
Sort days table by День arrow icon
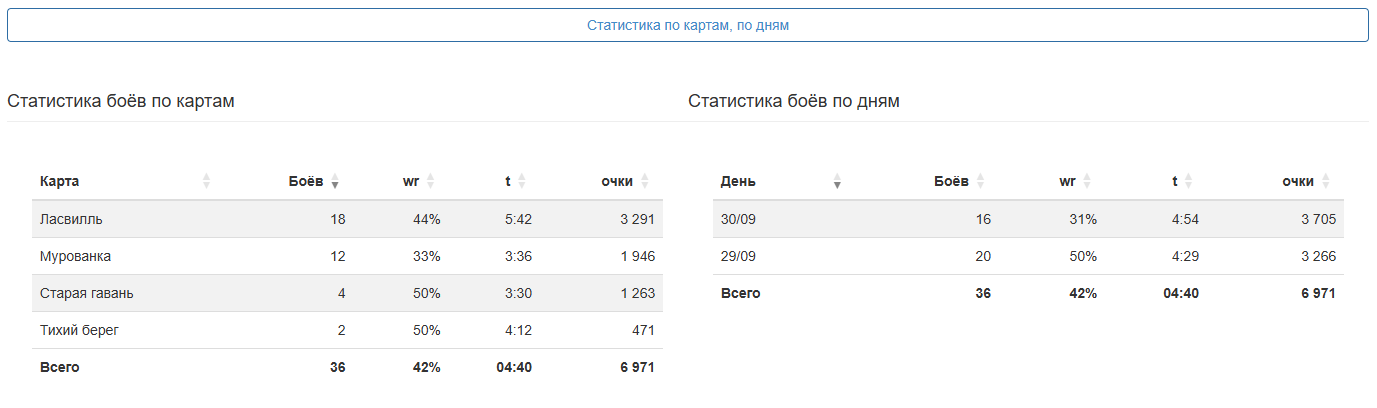(837, 181)
